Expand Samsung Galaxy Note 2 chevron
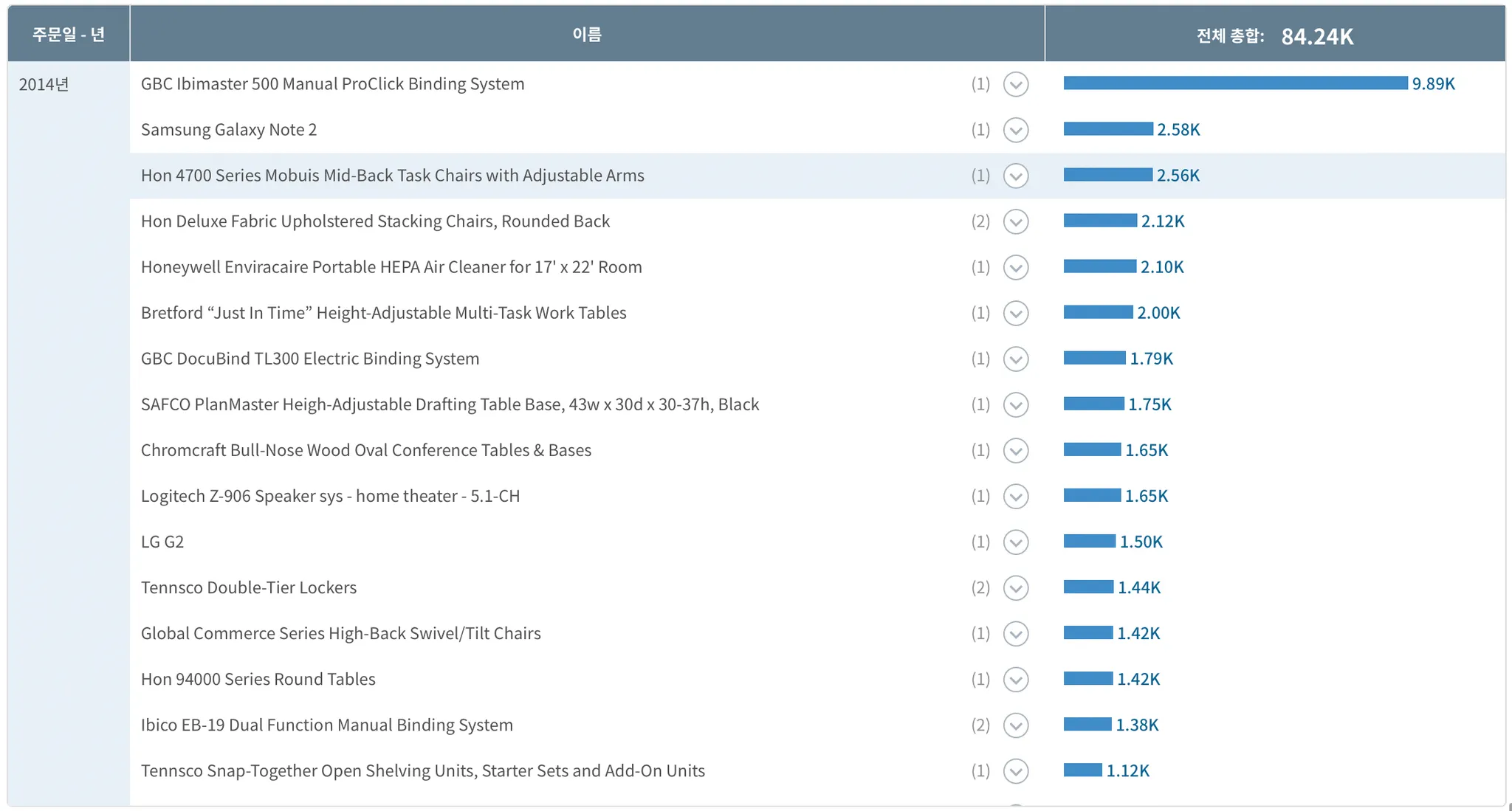Image resolution: width=1512 pixels, height=811 pixels. pos(1016,130)
